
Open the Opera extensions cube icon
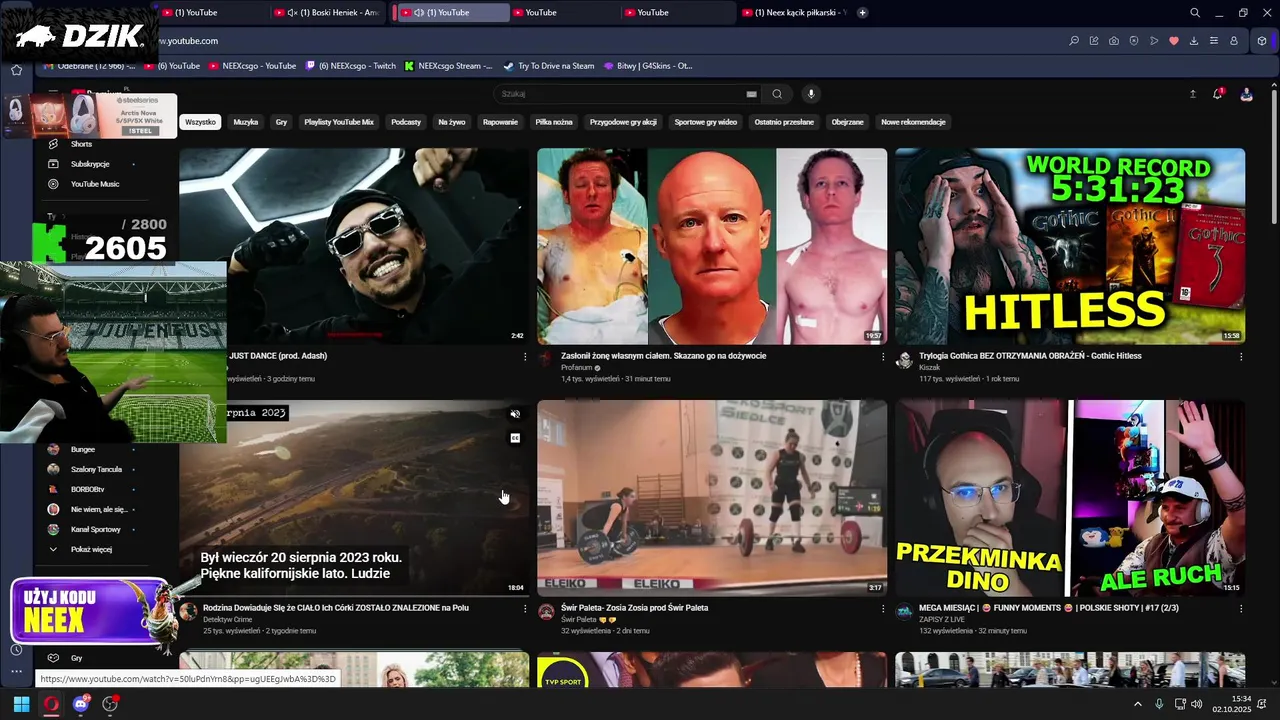1262,41
